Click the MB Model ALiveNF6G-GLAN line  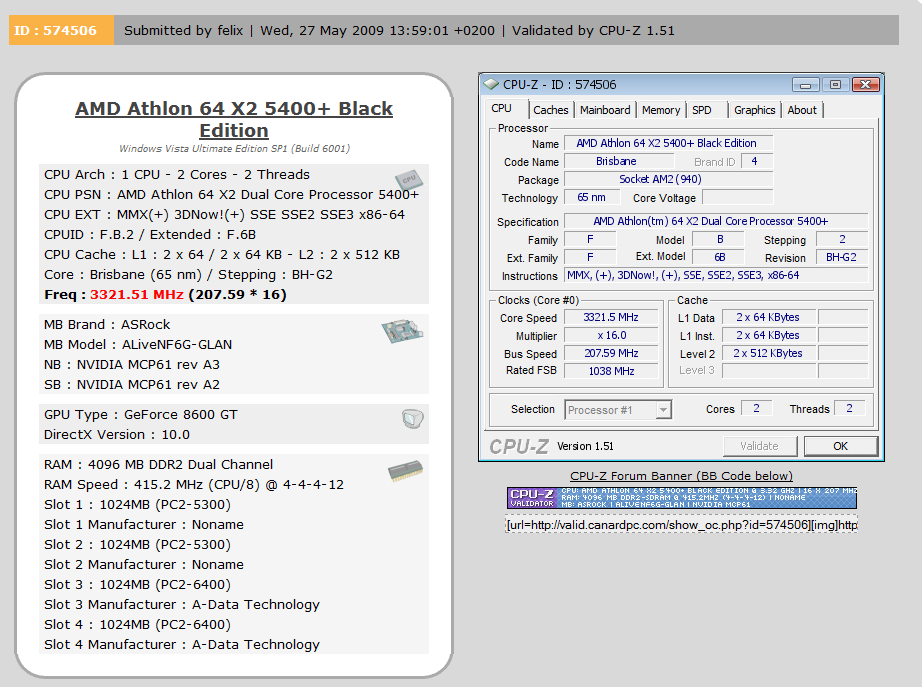click(x=138, y=345)
